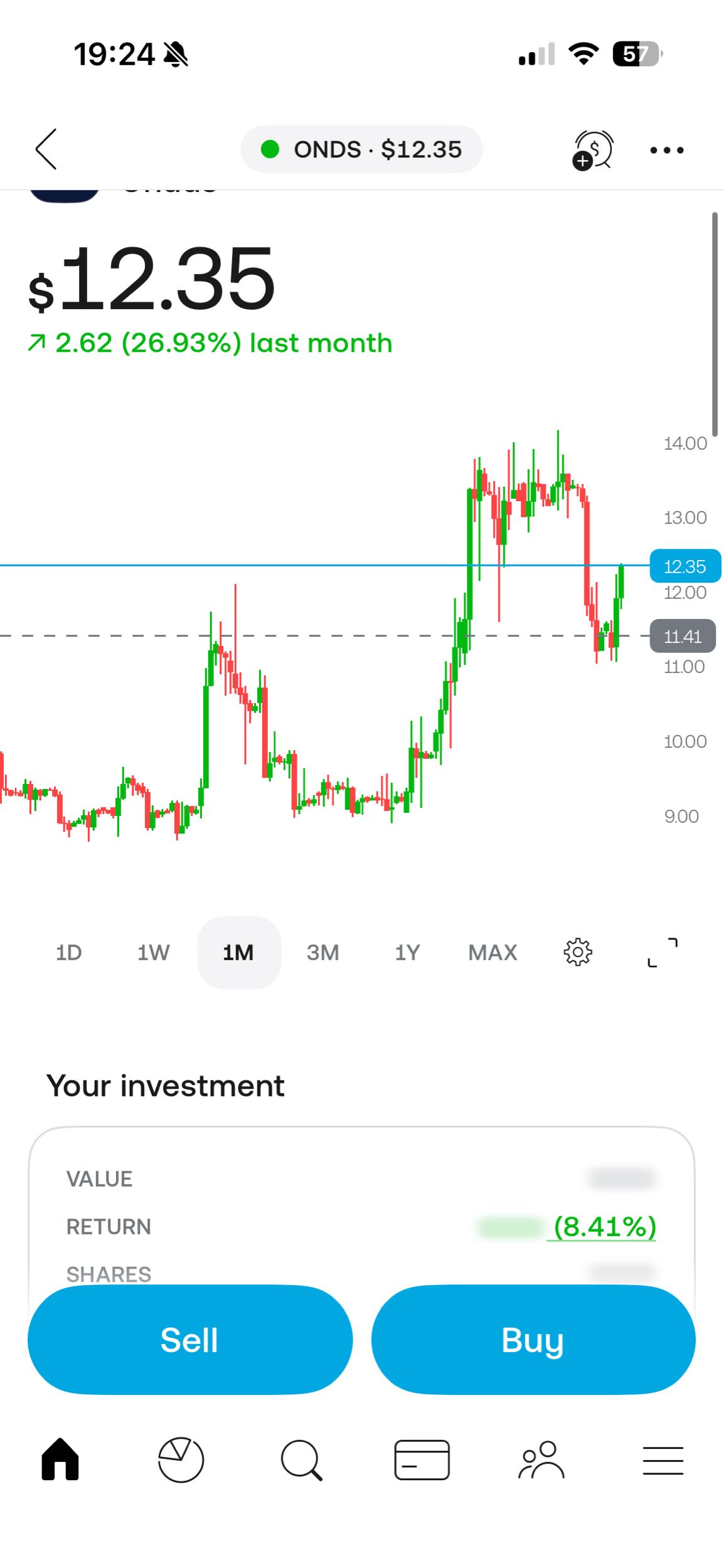
Task: Switch to the MAX chart range
Action: (492, 952)
